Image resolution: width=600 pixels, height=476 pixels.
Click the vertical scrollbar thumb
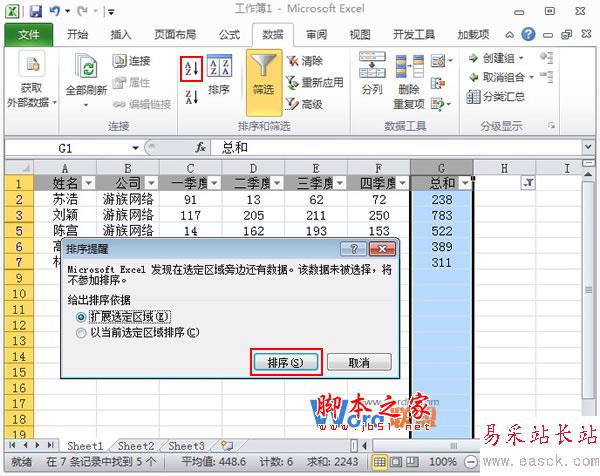589,291
